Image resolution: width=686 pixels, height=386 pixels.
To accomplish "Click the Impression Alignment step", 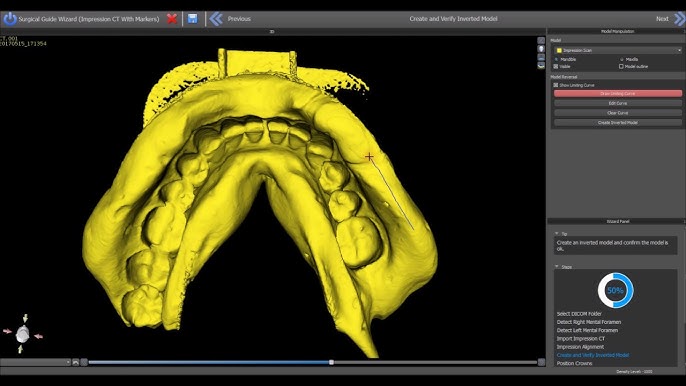I will 580,347.
